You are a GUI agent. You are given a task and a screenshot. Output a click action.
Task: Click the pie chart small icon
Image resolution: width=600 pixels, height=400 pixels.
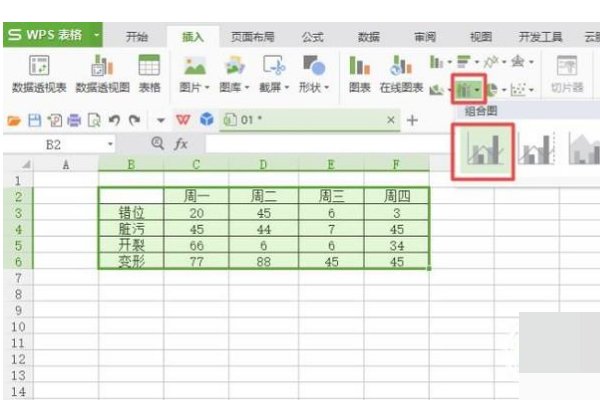click(491, 90)
